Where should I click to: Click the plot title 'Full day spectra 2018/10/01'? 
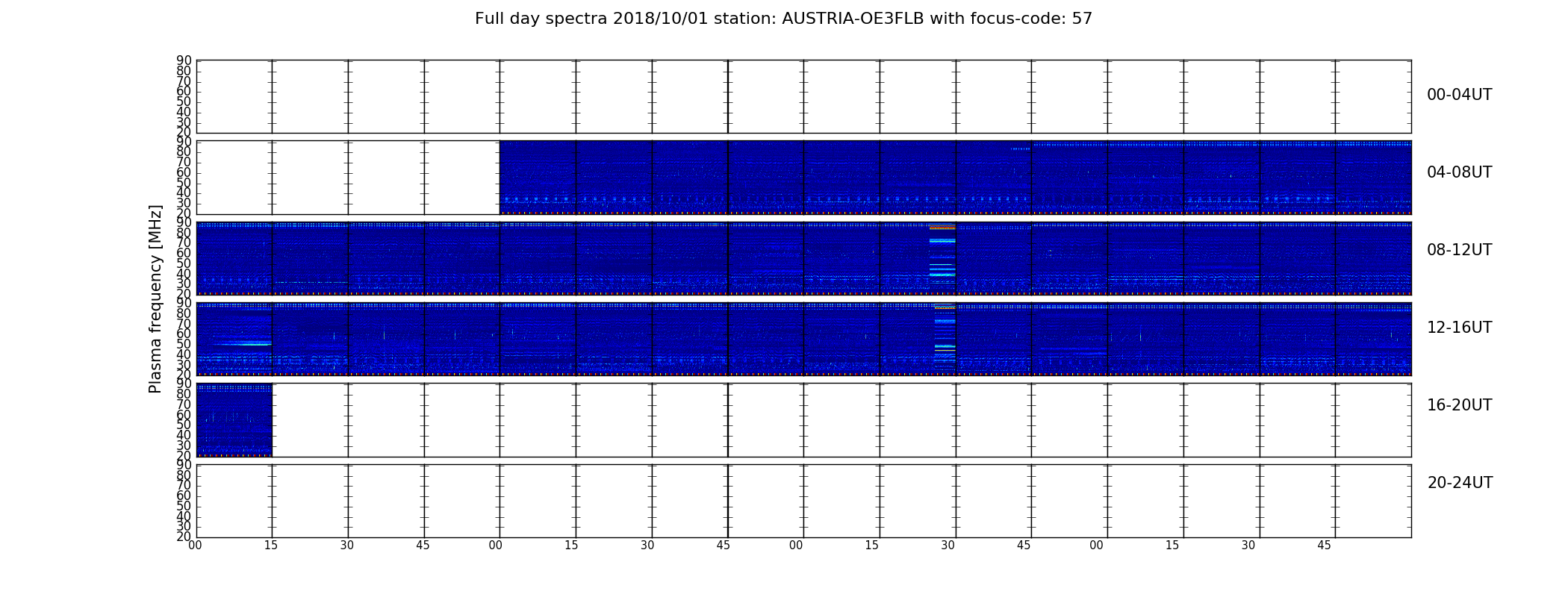point(783,19)
